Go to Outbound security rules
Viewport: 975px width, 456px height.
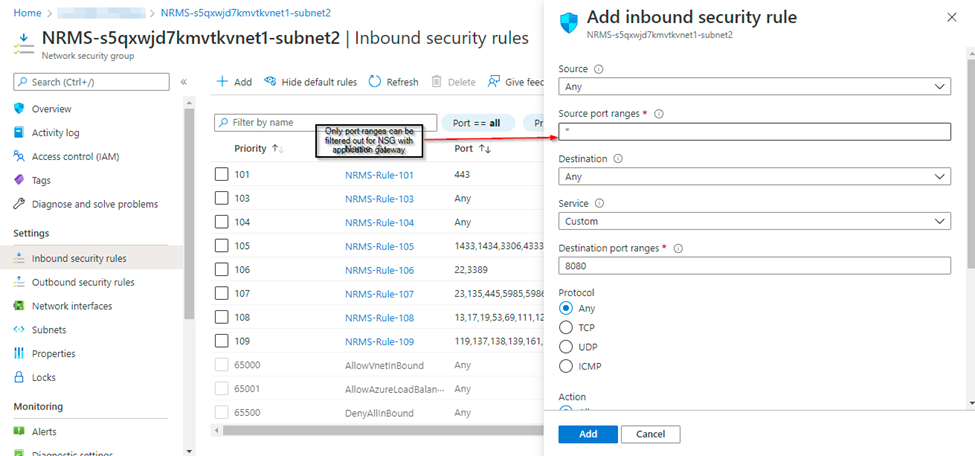[83, 283]
